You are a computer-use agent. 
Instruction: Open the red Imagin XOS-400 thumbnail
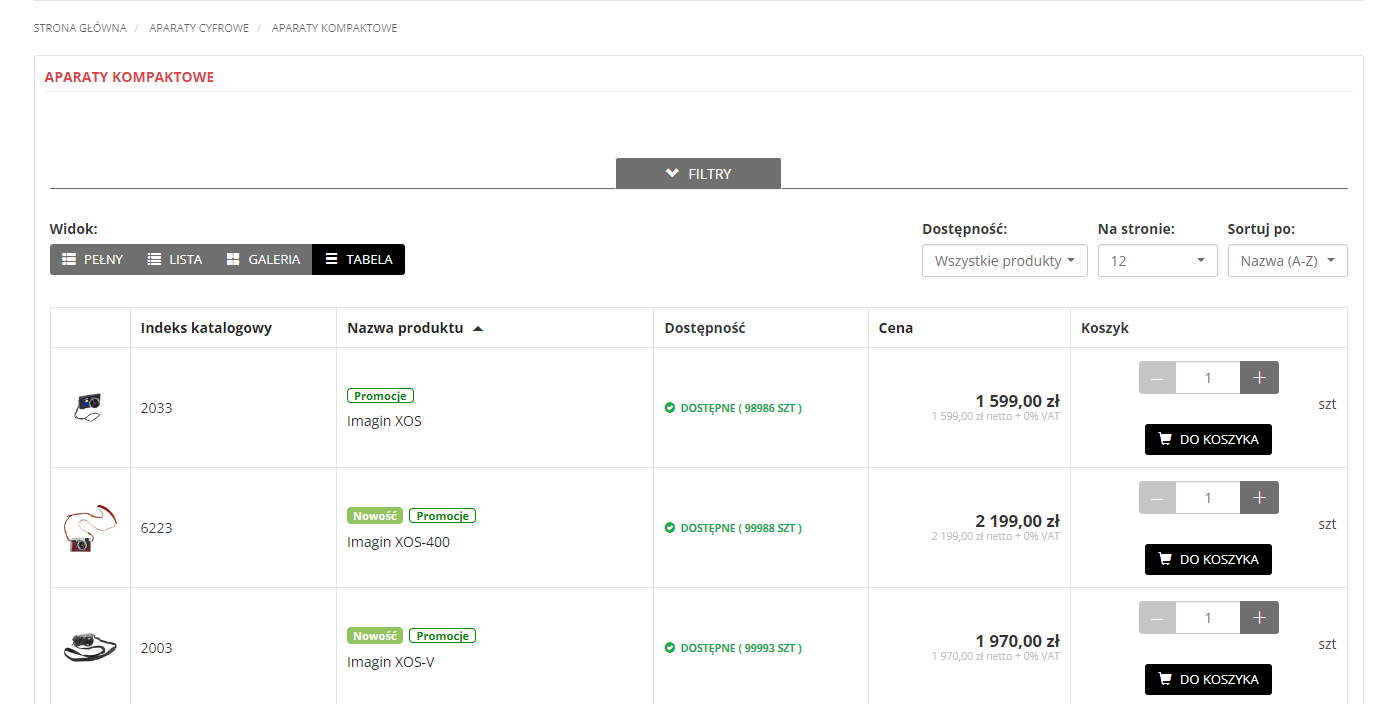click(78, 528)
